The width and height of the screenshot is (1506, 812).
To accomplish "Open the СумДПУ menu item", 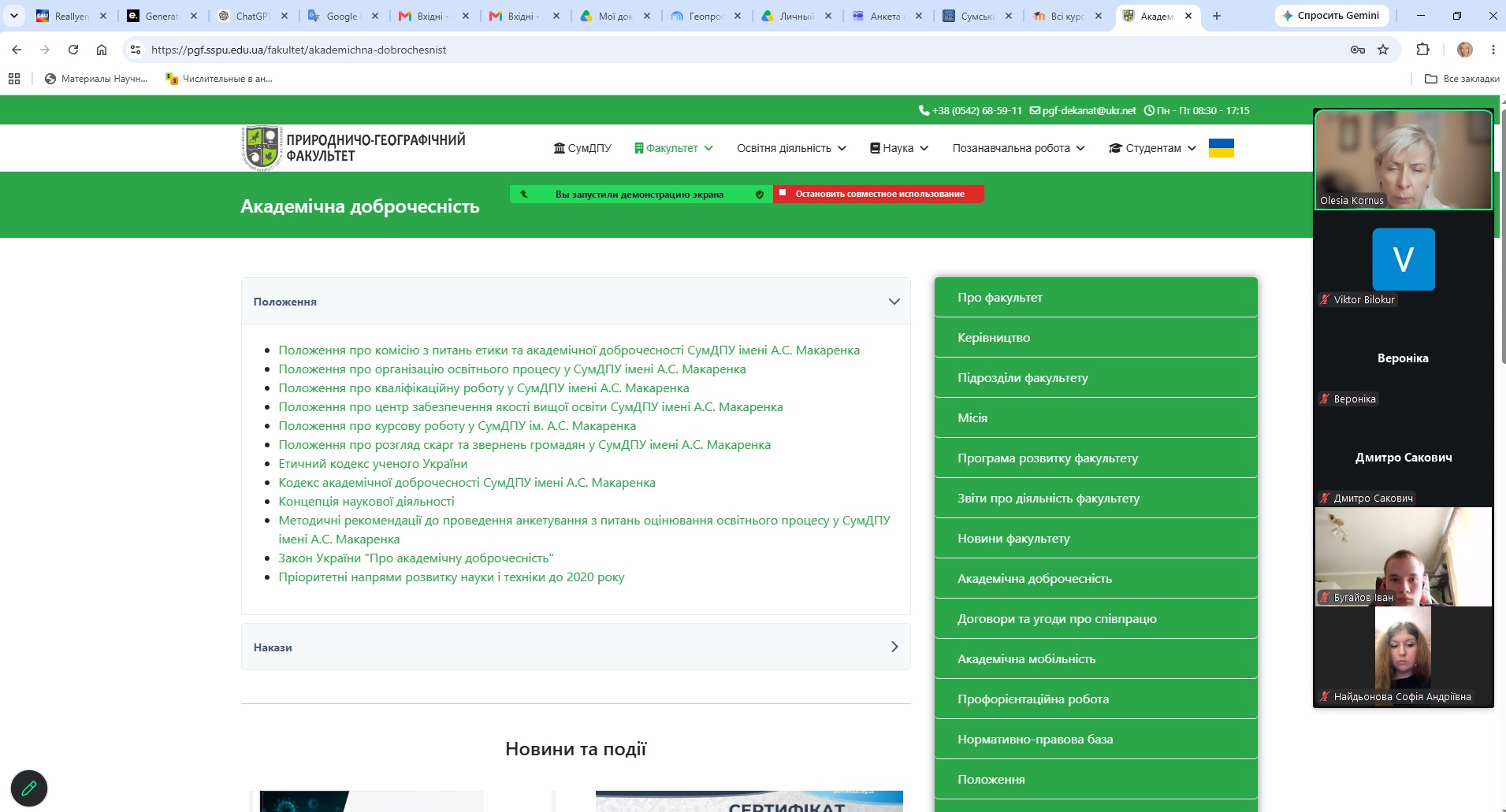I will [x=582, y=148].
